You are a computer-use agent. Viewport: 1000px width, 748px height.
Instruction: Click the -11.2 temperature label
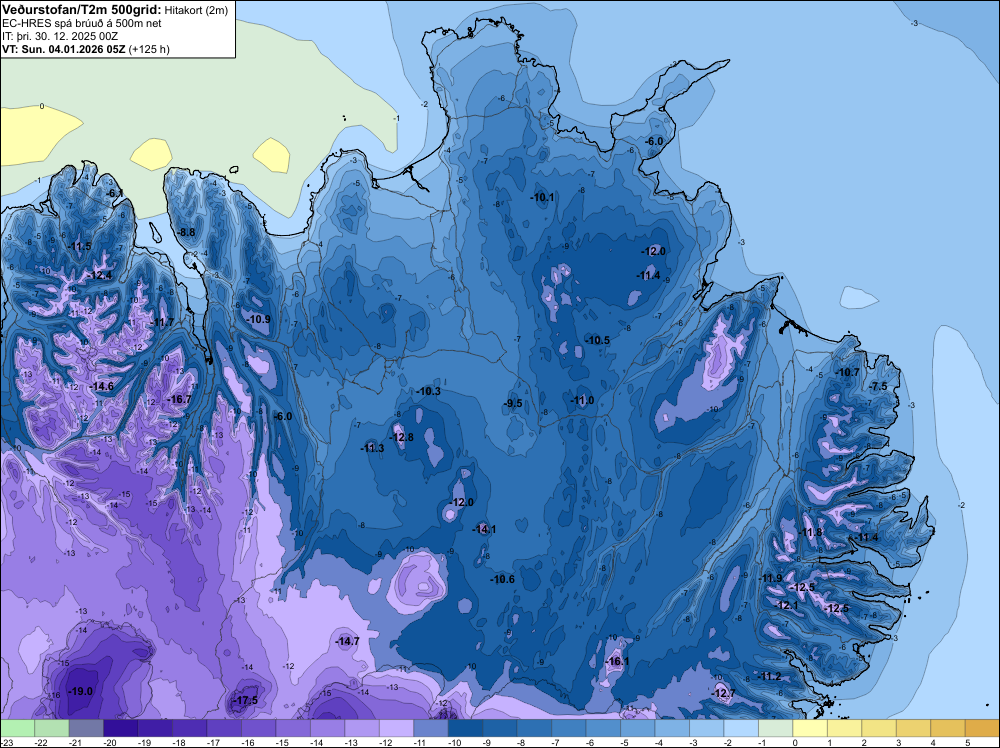(770, 677)
